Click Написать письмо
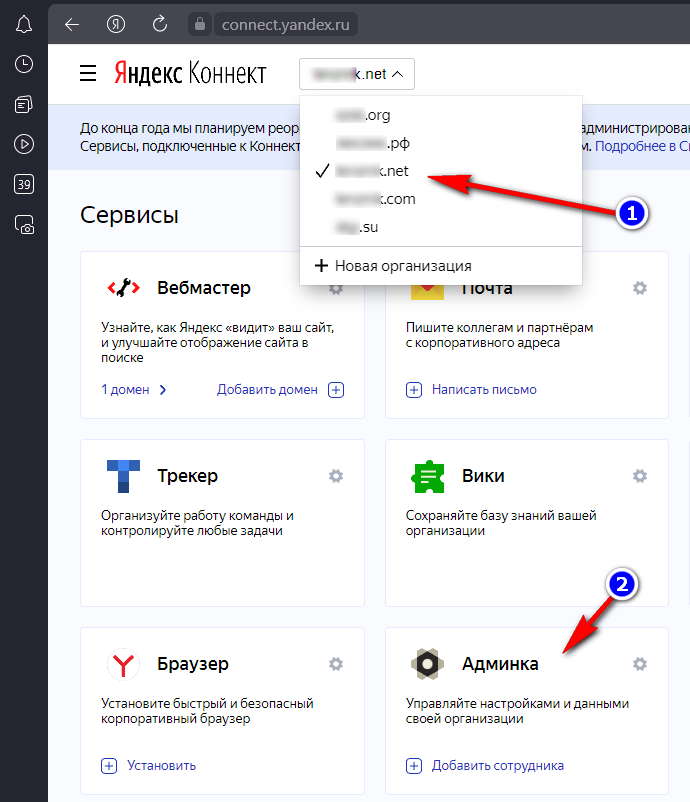The height and width of the screenshot is (802, 690). coord(484,390)
